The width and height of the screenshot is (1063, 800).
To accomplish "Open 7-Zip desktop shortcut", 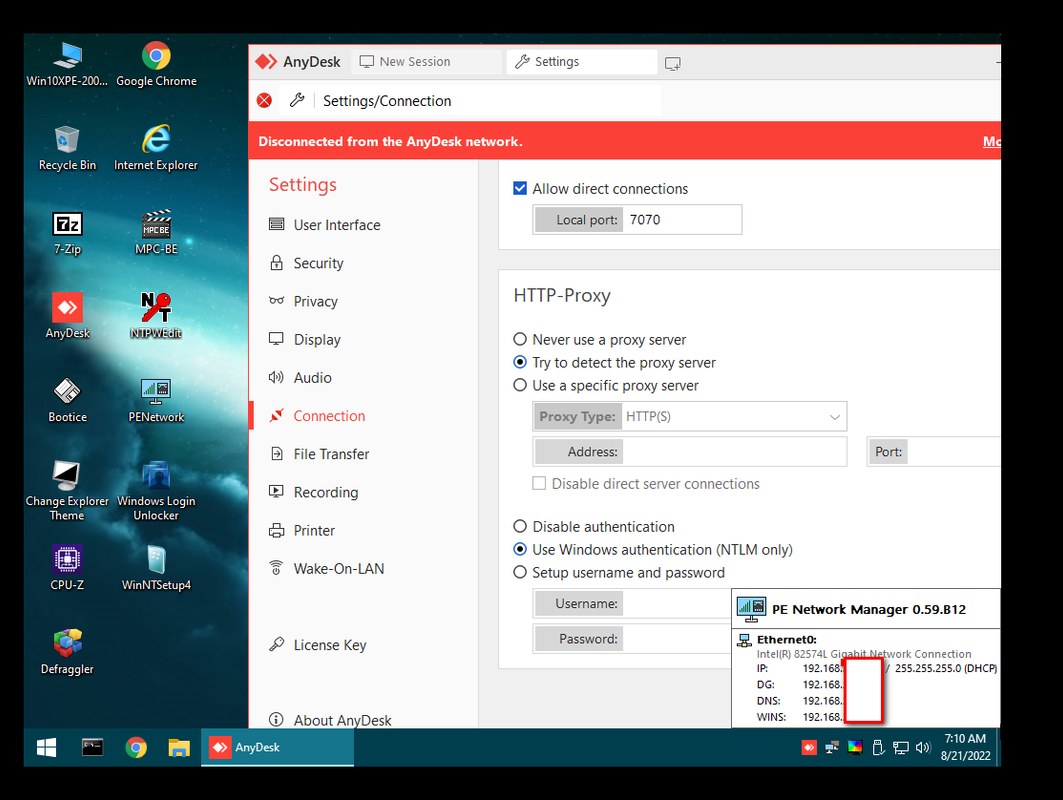I will click(x=67, y=232).
